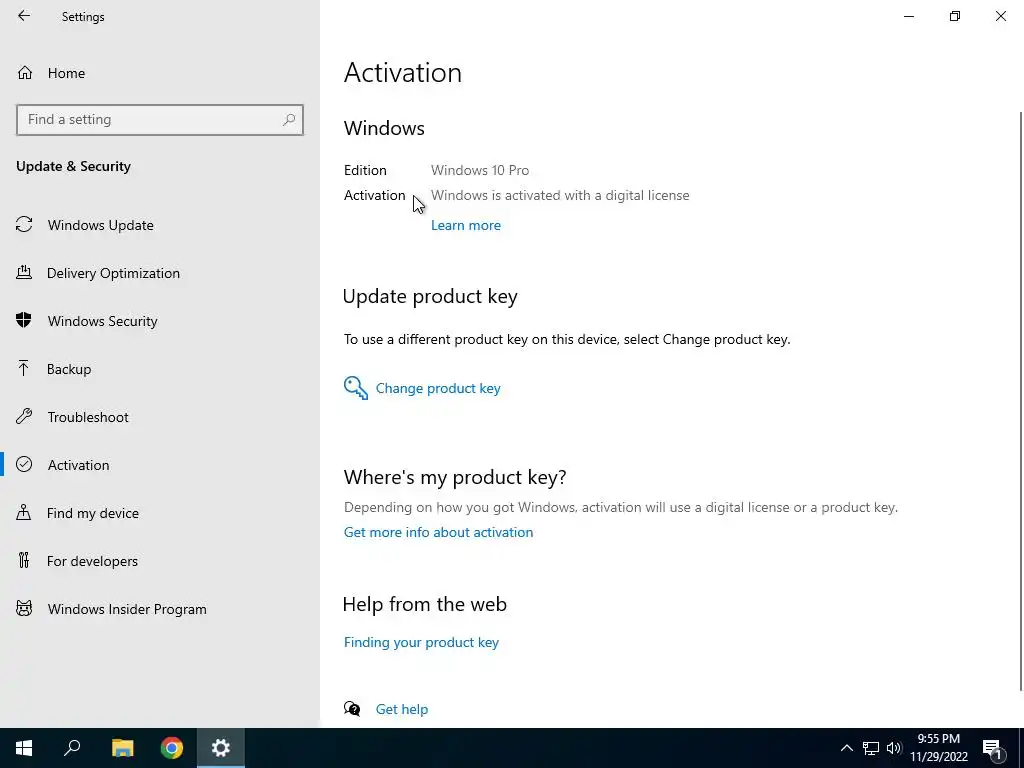1024x768 pixels.
Task: Restore down the Settings window
Action: coord(955,16)
